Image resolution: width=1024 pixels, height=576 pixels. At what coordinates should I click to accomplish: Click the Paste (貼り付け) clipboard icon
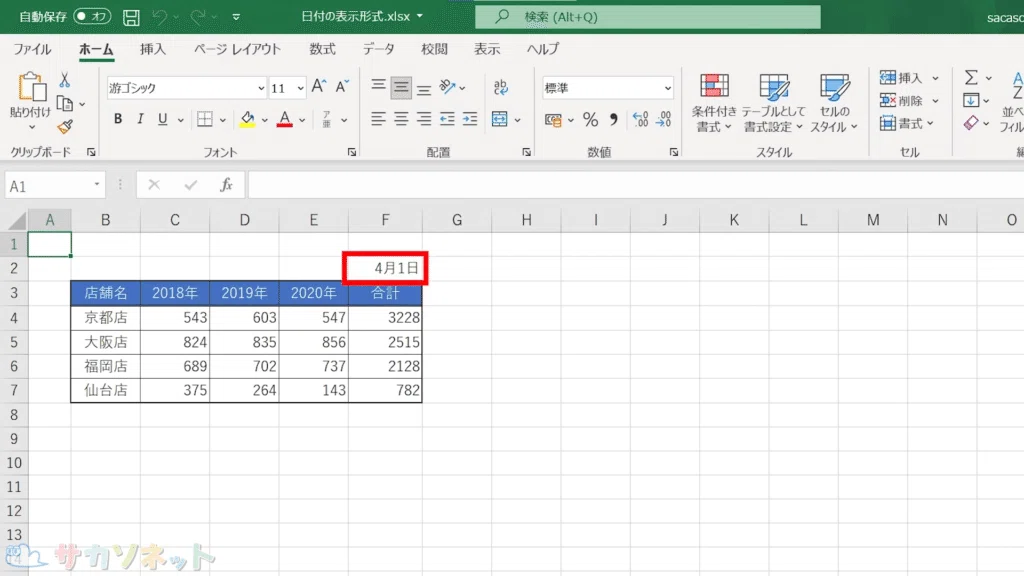click(31, 88)
